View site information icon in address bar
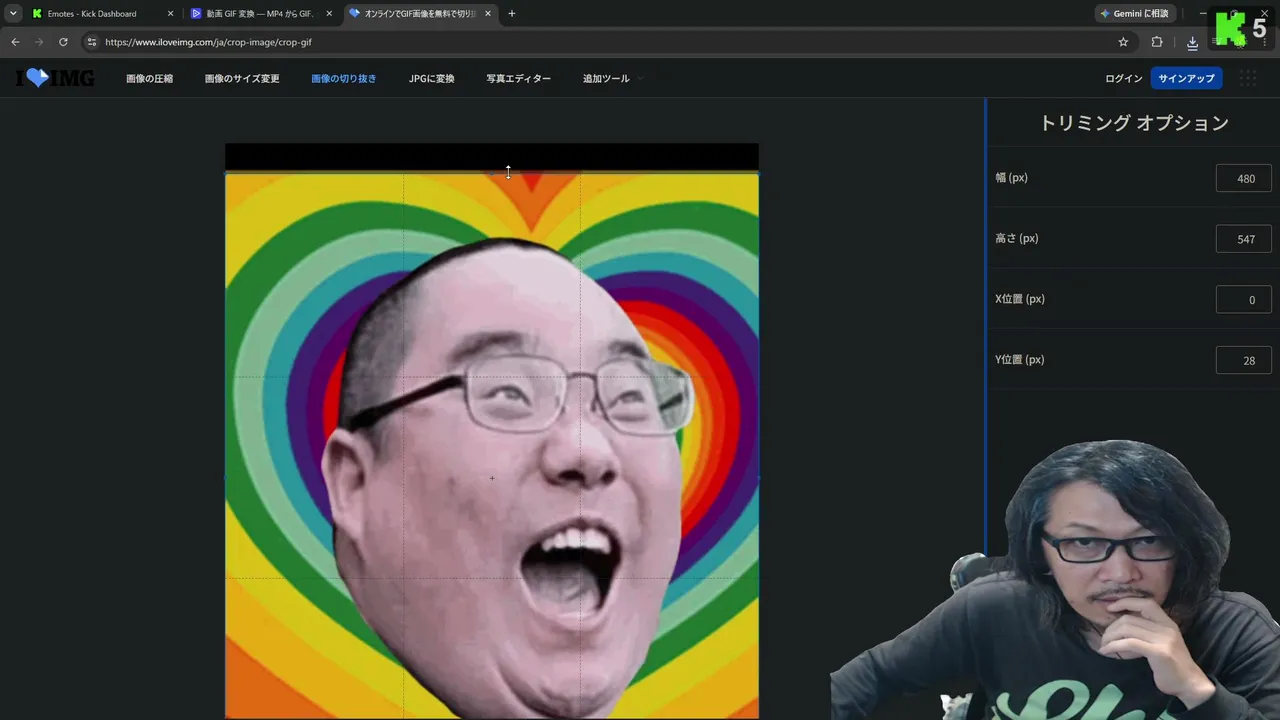The width and height of the screenshot is (1280, 720). 92,42
